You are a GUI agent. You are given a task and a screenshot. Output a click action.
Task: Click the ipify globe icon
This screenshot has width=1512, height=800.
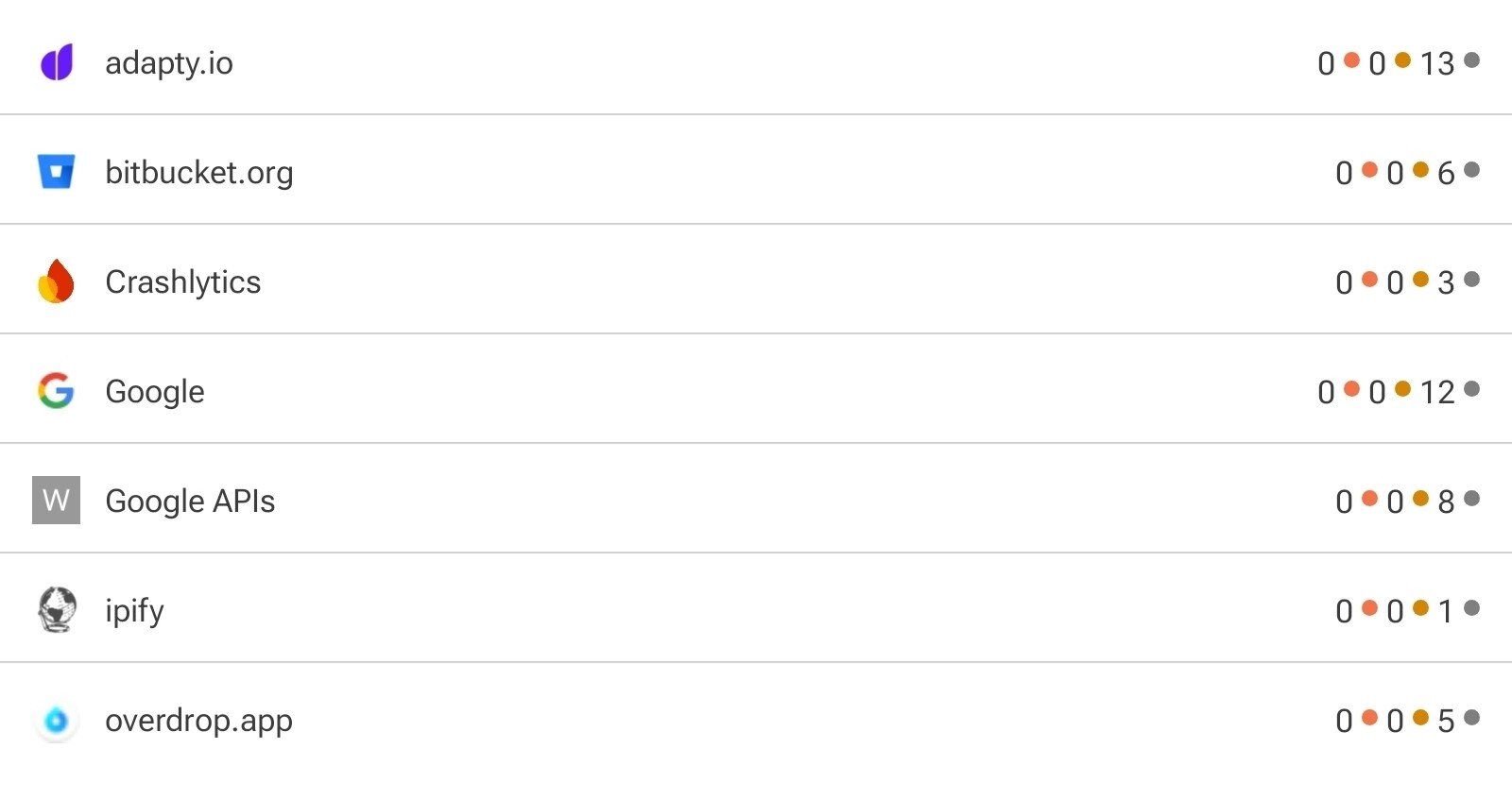[56, 610]
